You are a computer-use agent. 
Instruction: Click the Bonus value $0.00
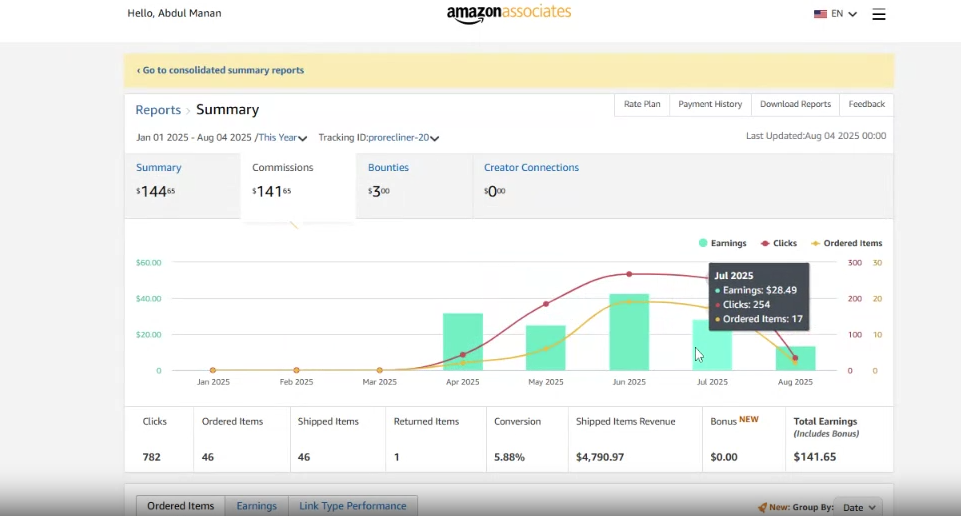[724, 457]
